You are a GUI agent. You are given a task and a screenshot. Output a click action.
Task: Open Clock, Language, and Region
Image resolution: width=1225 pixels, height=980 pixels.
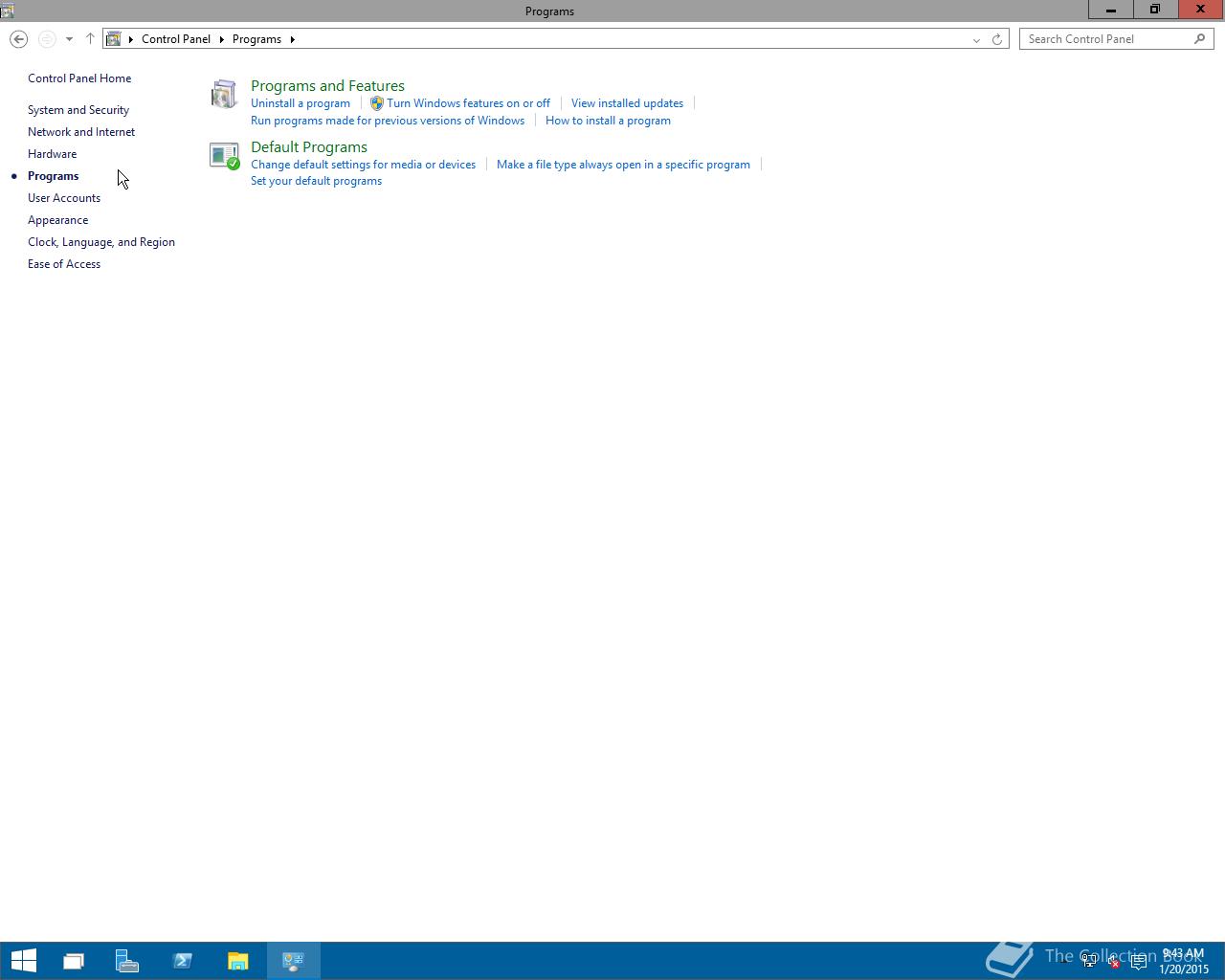[x=101, y=242]
